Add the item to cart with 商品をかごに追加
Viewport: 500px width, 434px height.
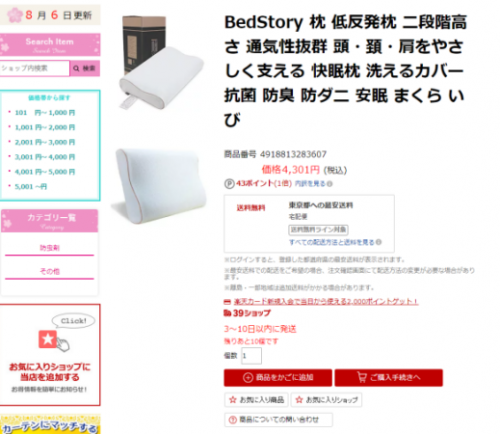[278, 377]
